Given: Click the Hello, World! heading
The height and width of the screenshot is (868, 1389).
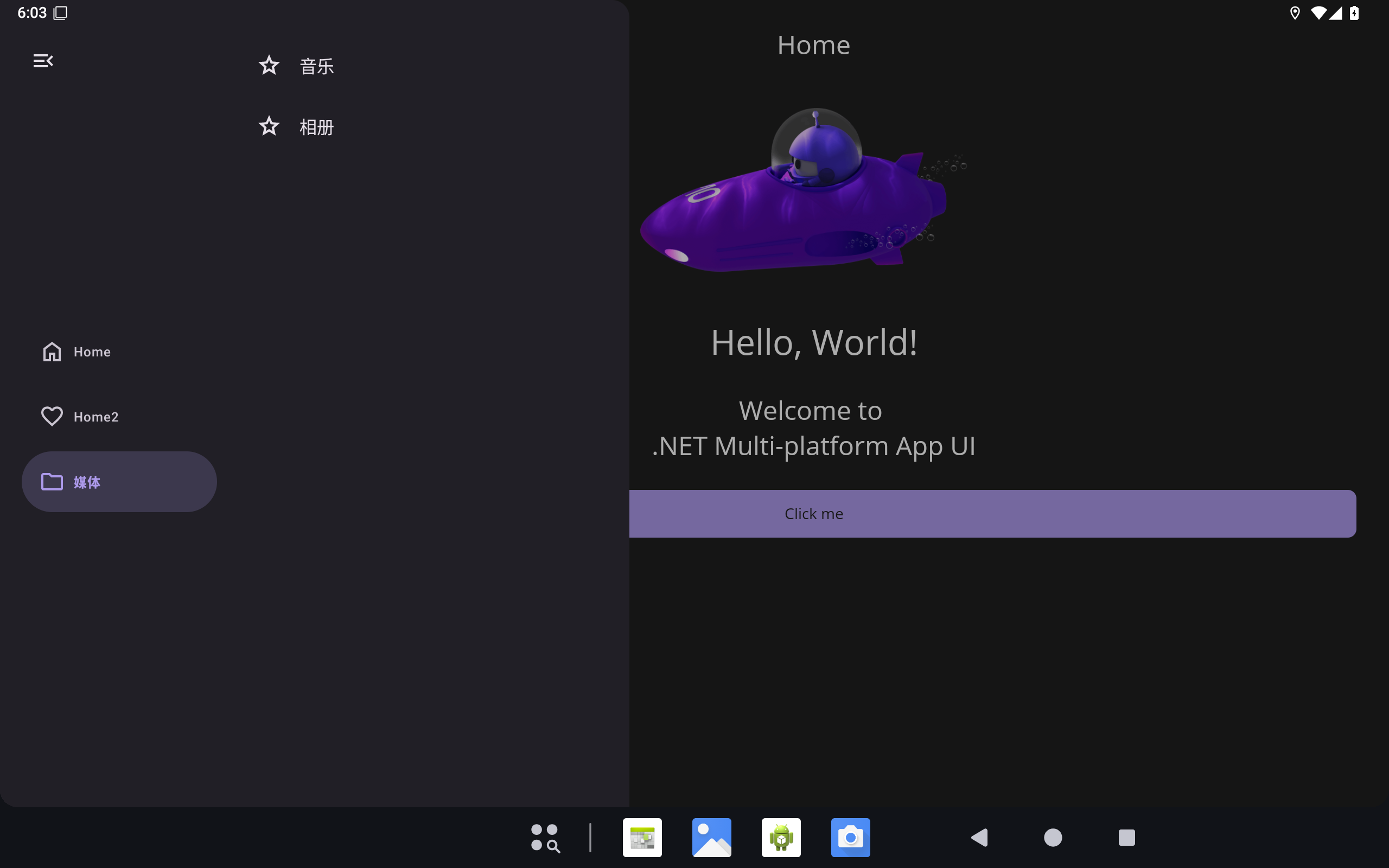Looking at the screenshot, I should [x=814, y=342].
